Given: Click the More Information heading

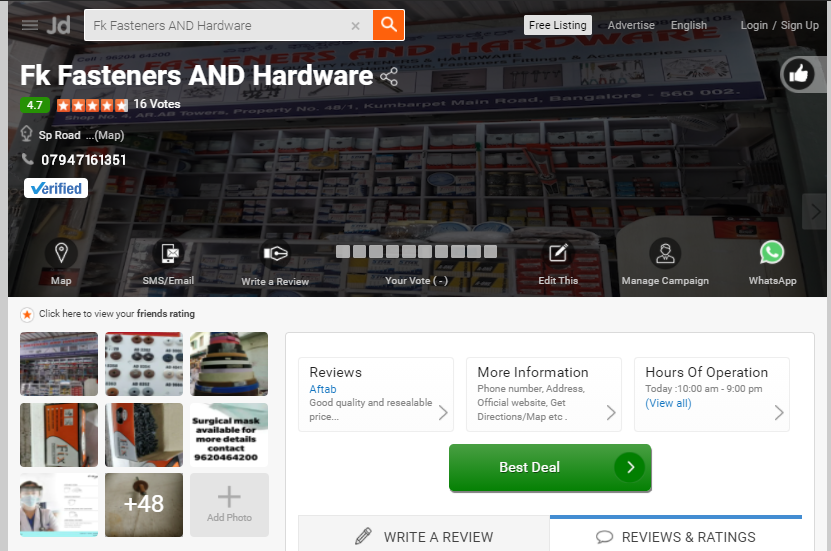Looking at the screenshot, I should [x=533, y=372].
